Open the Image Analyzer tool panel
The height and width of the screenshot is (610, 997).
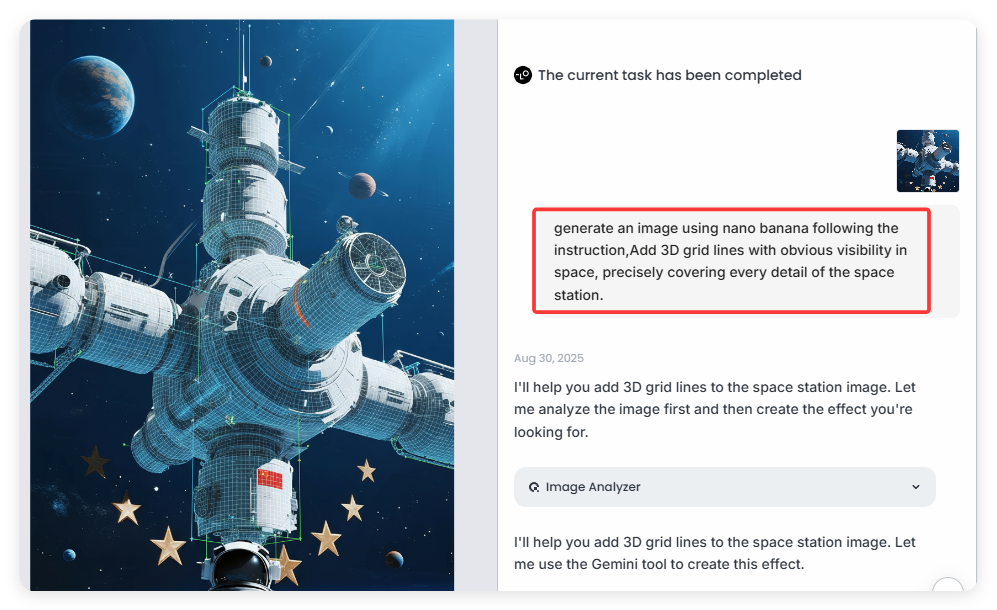click(724, 487)
